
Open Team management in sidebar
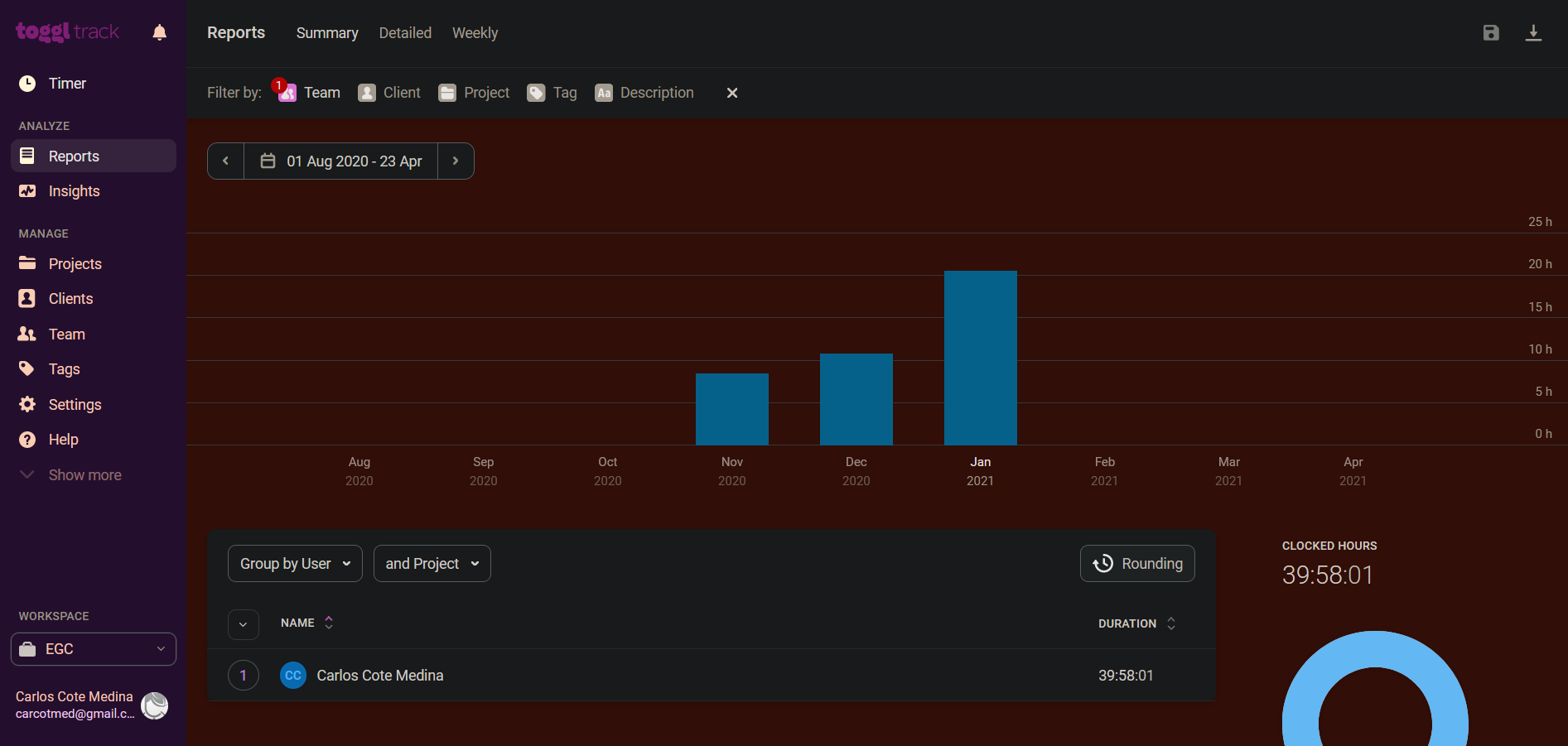[x=94, y=334]
